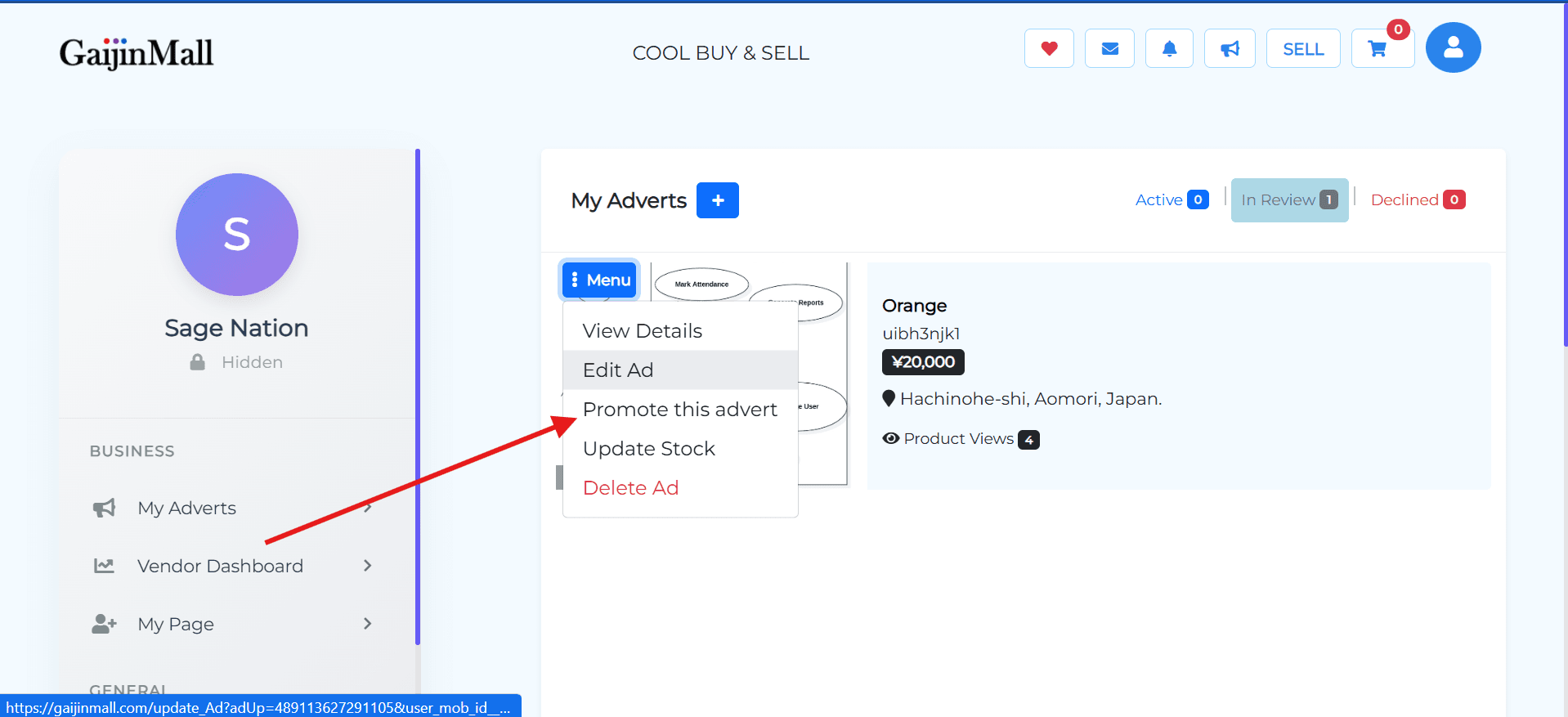Open the favorites heart icon

tap(1049, 48)
